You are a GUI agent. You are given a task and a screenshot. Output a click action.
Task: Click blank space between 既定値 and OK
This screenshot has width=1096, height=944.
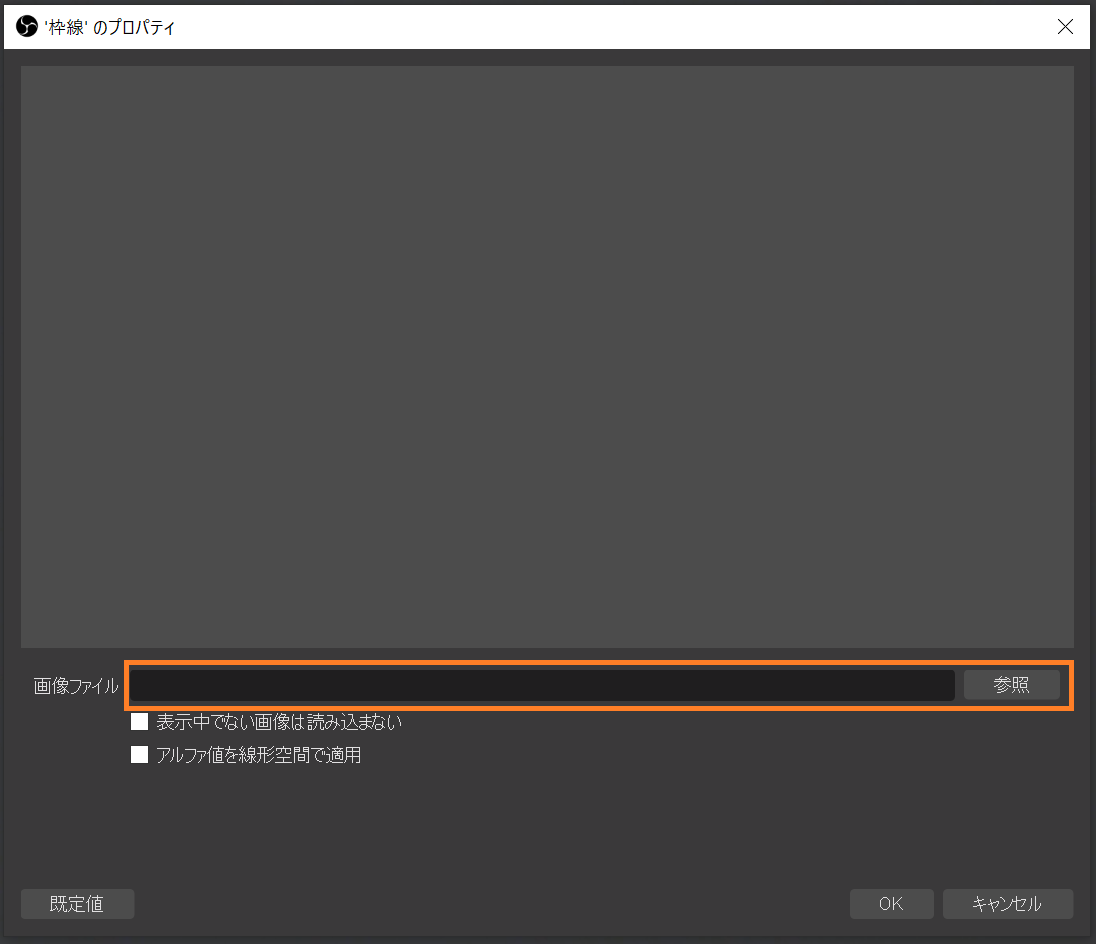491,903
